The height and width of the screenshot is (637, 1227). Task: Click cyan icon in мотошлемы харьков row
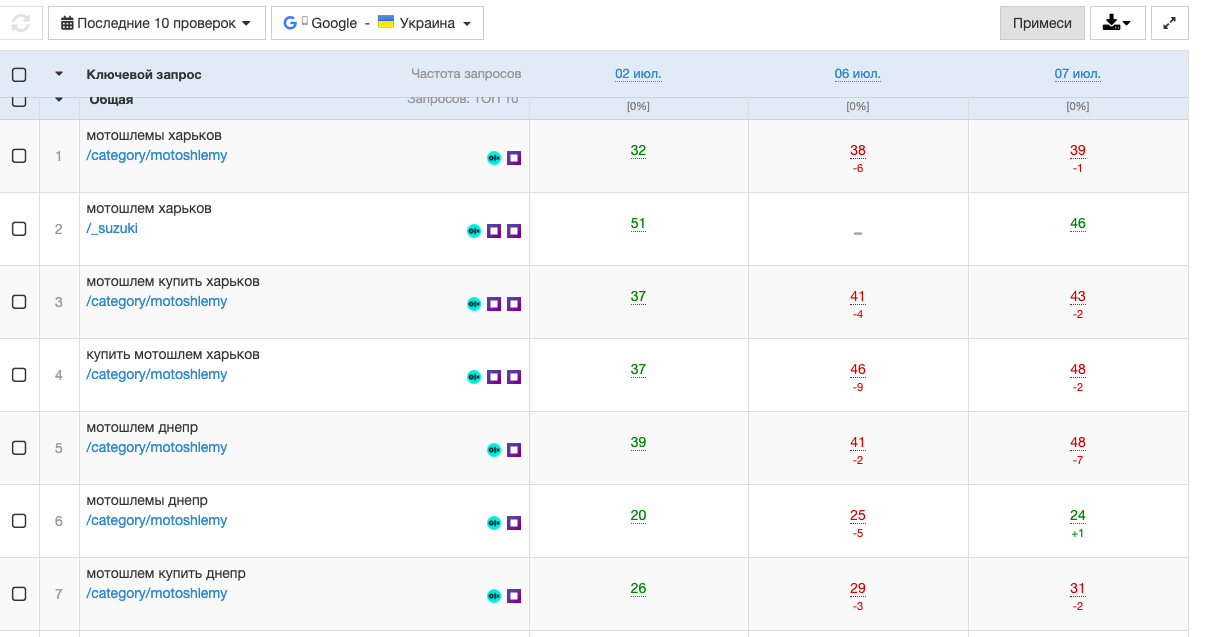(x=493, y=158)
